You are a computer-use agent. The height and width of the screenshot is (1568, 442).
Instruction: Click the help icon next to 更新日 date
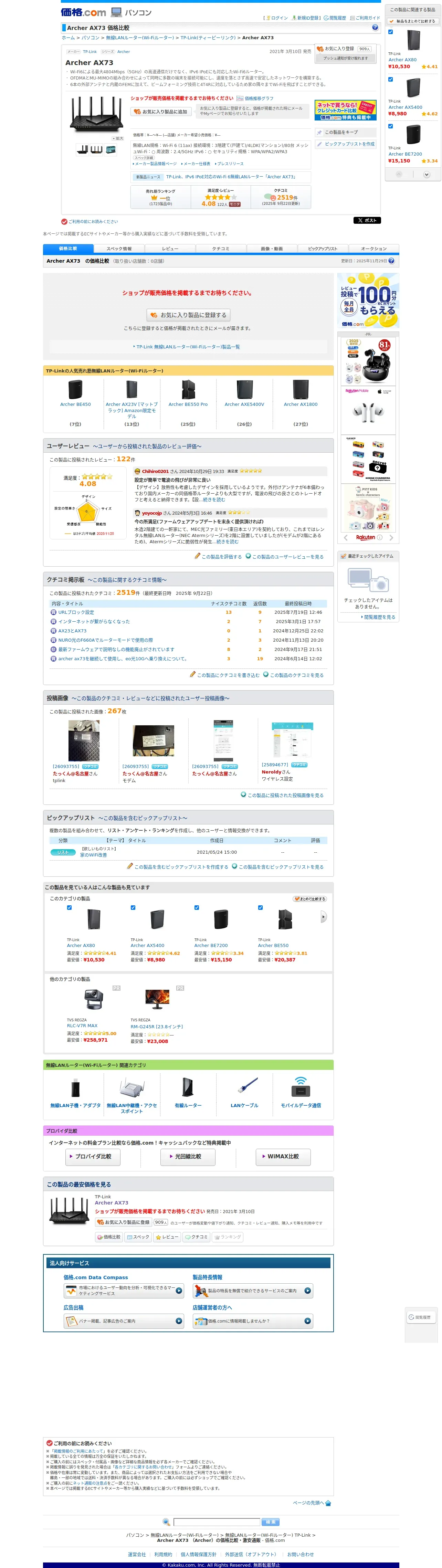[391, 261]
